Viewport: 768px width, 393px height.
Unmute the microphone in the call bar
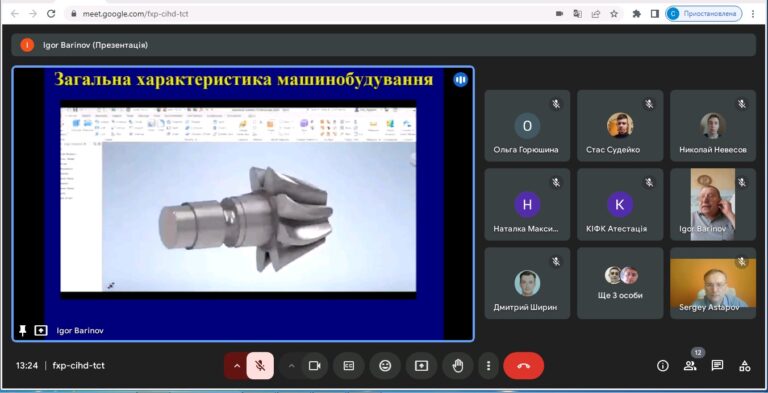260,366
